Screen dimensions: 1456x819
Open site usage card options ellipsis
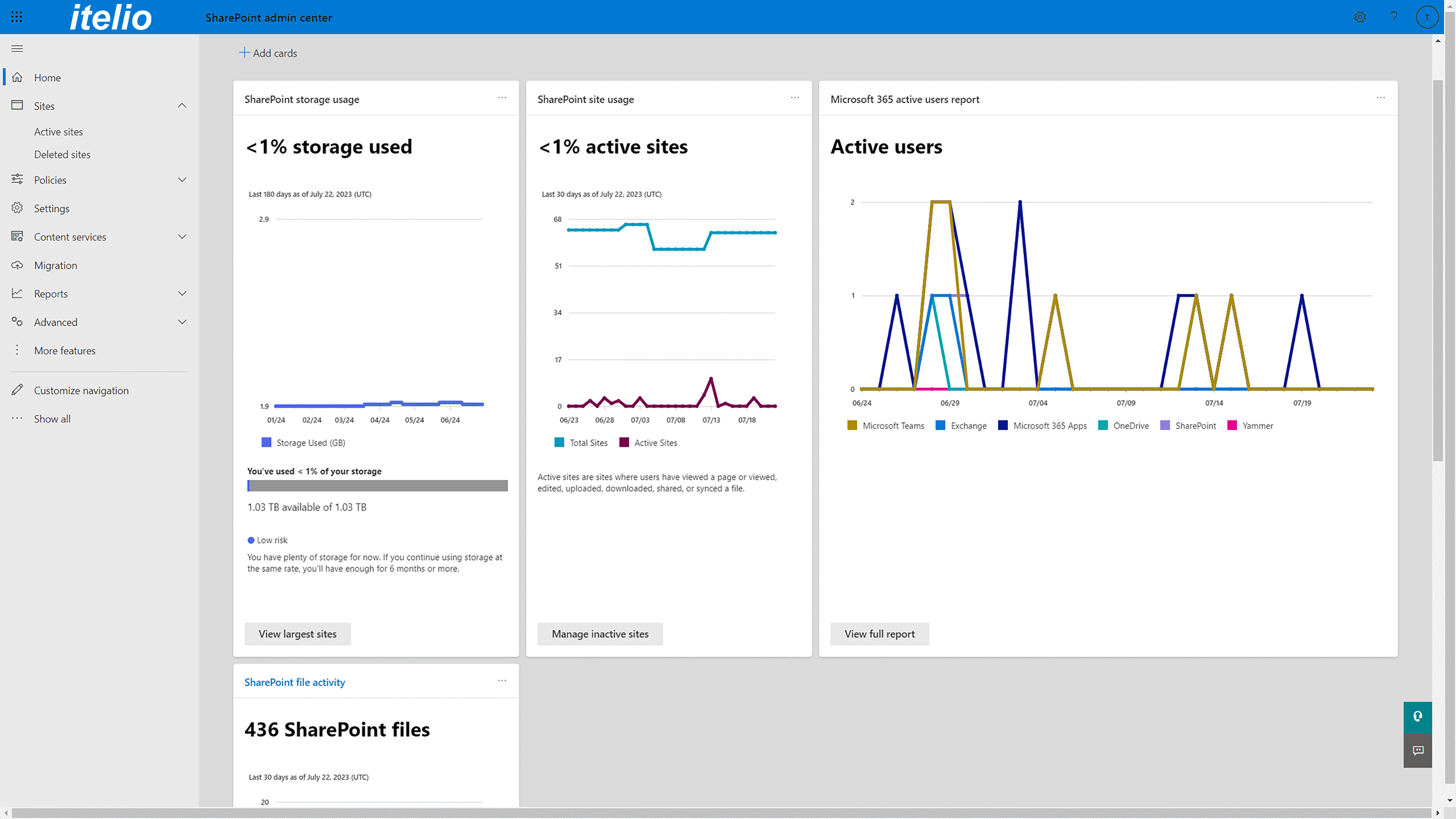point(795,98)
